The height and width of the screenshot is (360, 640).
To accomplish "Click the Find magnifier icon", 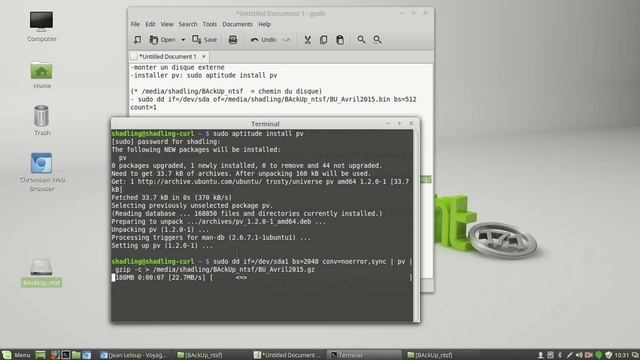I will click(361, 40).
